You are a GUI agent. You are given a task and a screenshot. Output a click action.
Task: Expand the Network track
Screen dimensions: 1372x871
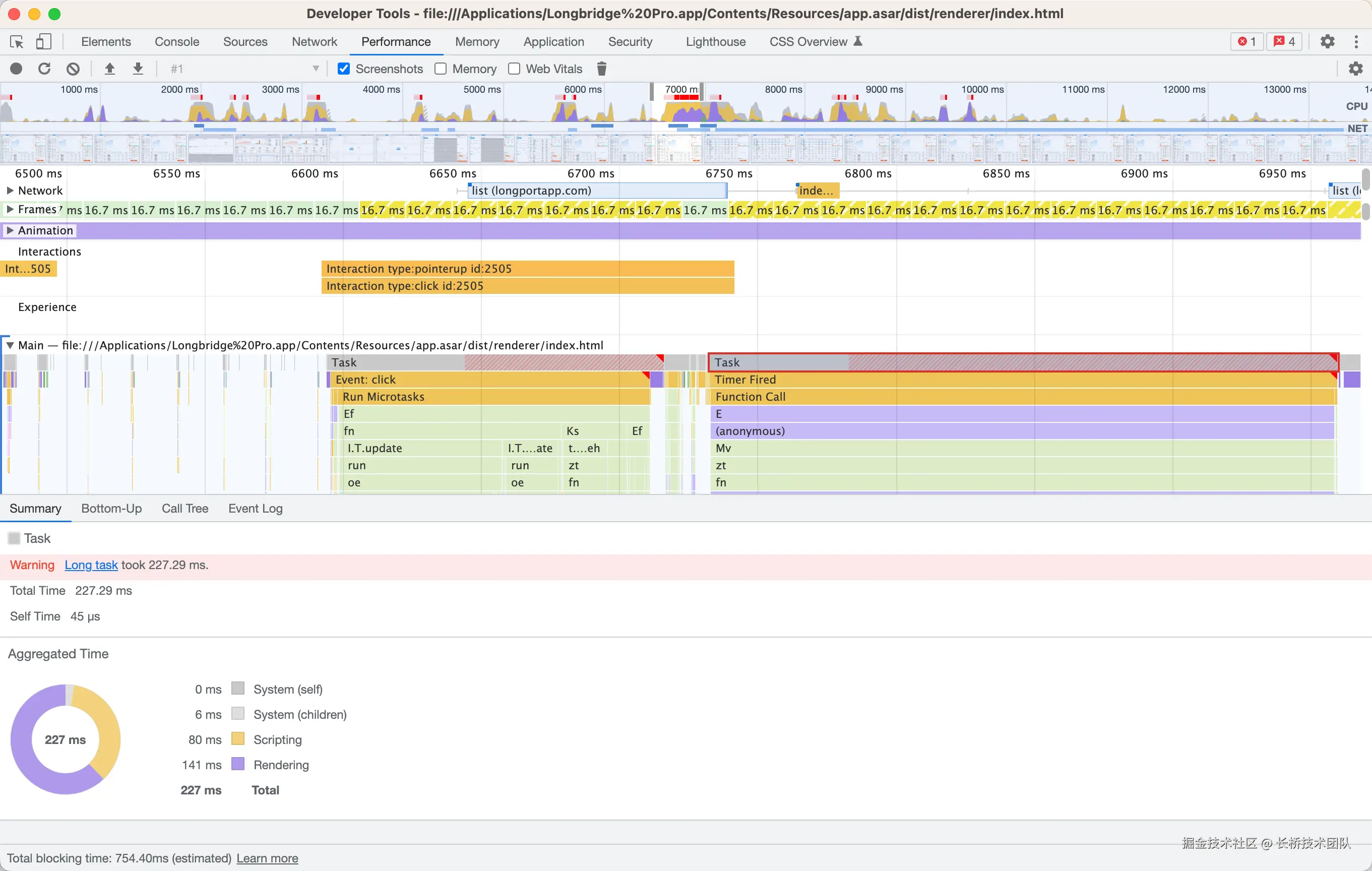pyautogui.click(x=10, y=190)
